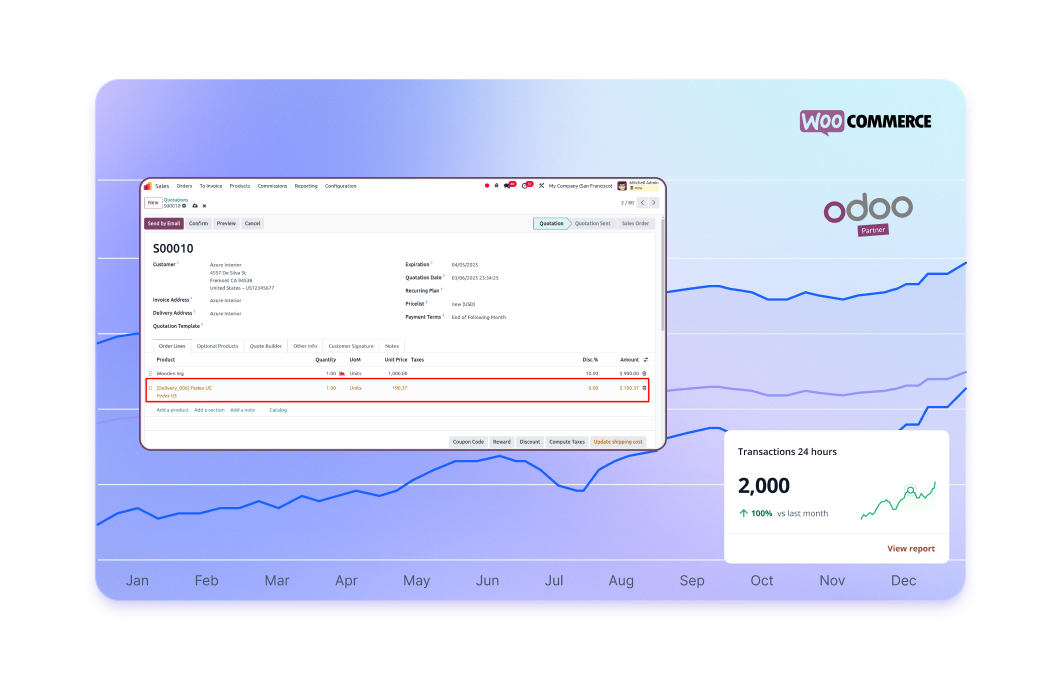Click the Preview button
Image resolution: width=1061 pixels, height=679 pixels.
[x=226, y=223]
